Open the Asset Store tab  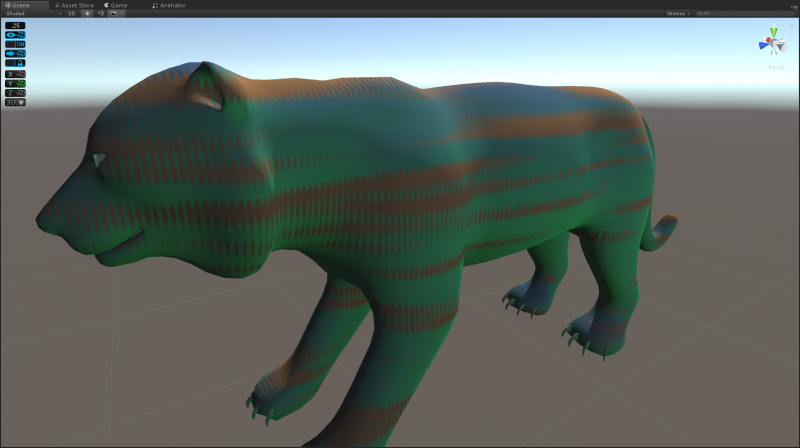(75, 5)
